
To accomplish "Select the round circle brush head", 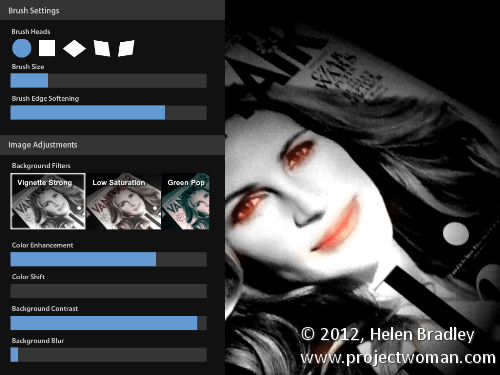I will tap(22, 48).
